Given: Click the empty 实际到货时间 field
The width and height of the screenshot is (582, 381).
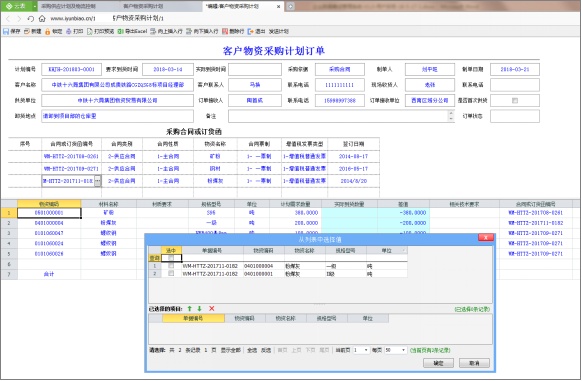Looking at the screenshot, I should (255, 69).
